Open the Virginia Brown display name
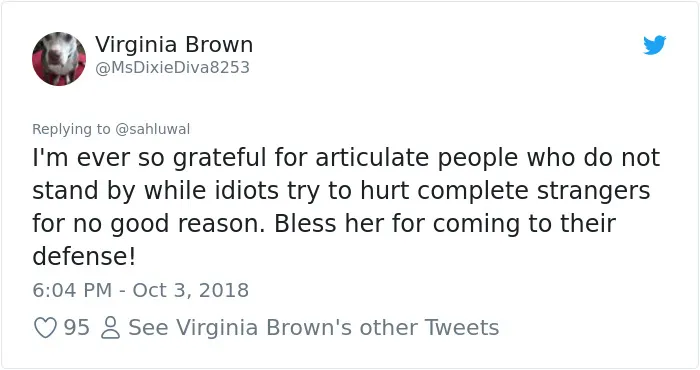Image resolution: width=700 pixels, height=370 pixels. point(174,45)
